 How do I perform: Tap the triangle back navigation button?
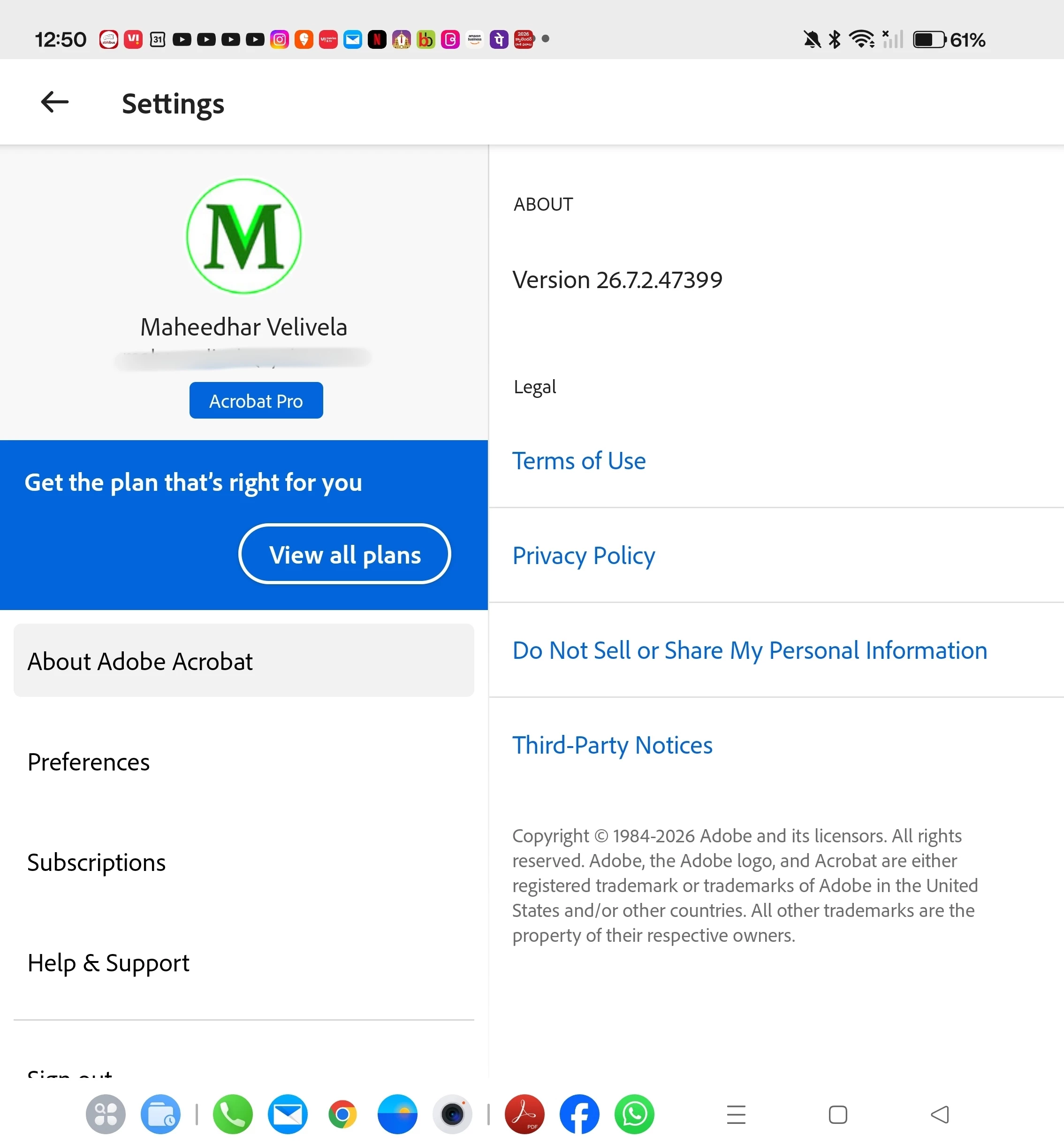[x=940, y=1114]
